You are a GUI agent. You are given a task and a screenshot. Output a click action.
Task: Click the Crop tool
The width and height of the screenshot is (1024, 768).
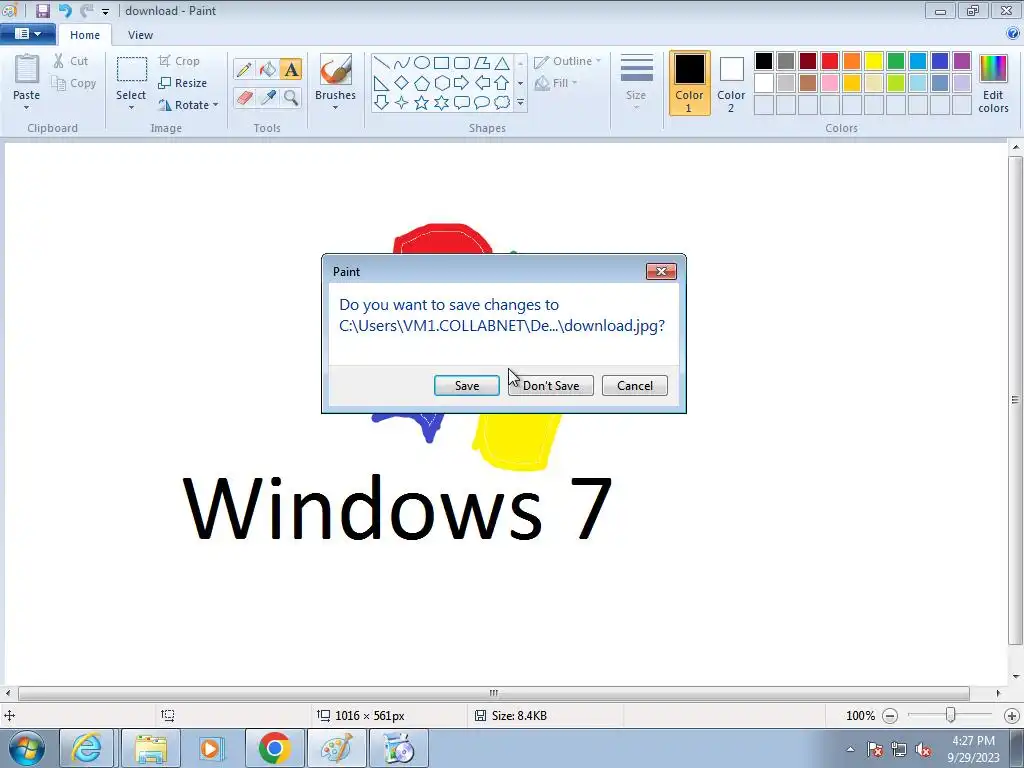click(x=179, y=61)
